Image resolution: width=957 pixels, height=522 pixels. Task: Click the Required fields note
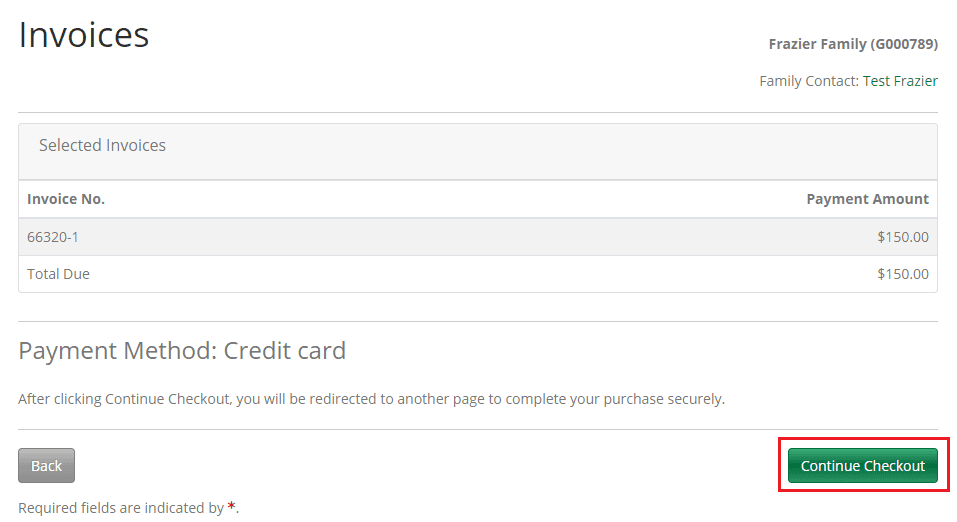pos(120,508)
